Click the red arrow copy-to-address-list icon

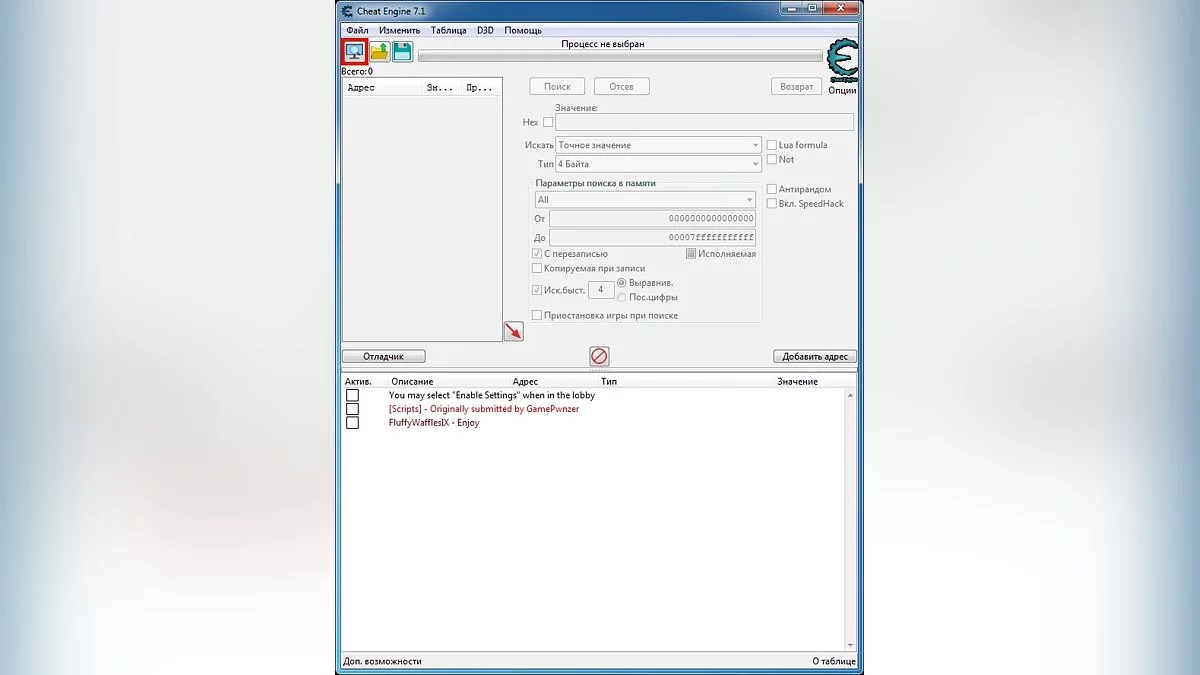point(513,331)
